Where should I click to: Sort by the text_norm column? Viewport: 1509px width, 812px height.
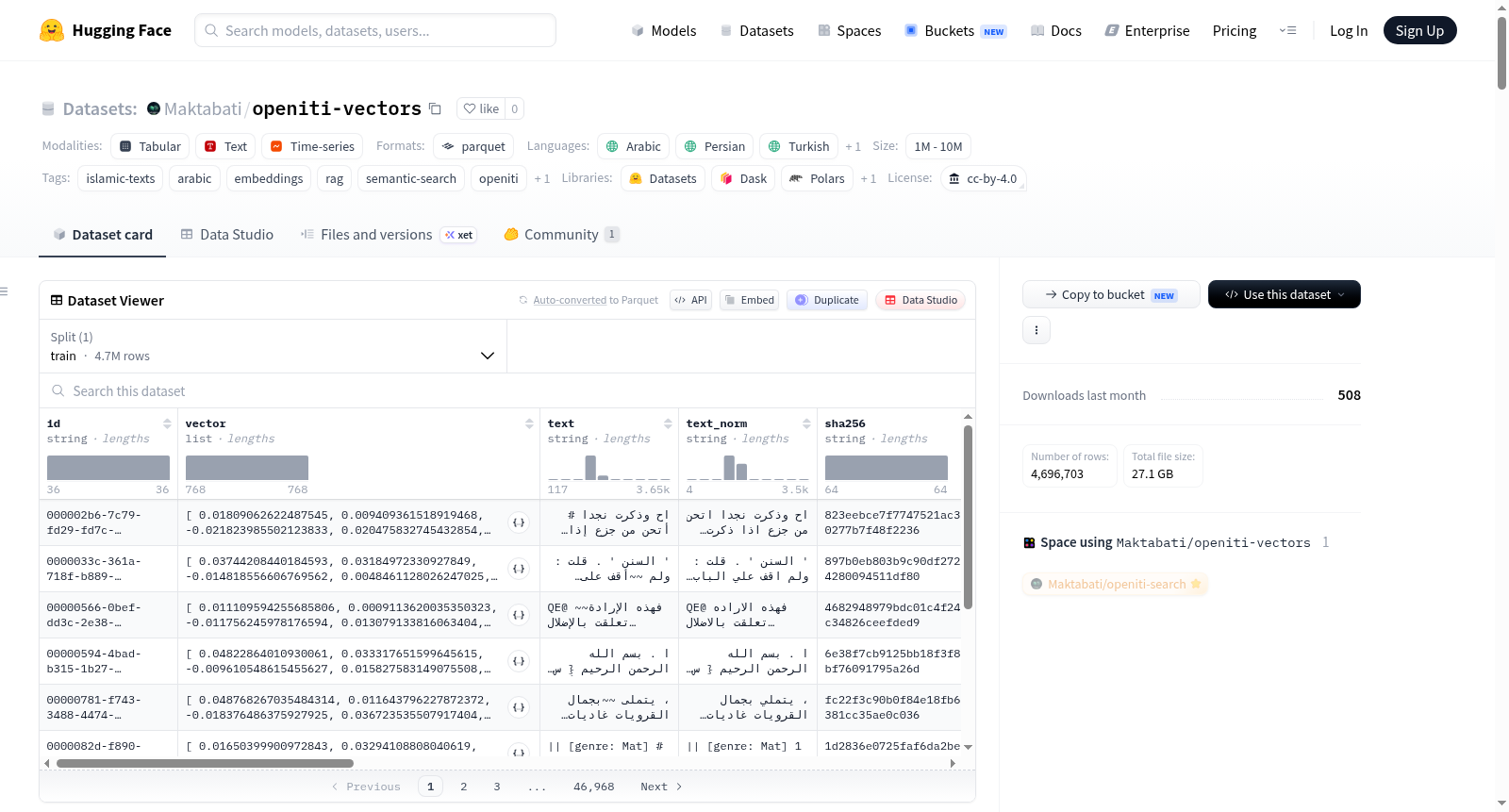806,423
